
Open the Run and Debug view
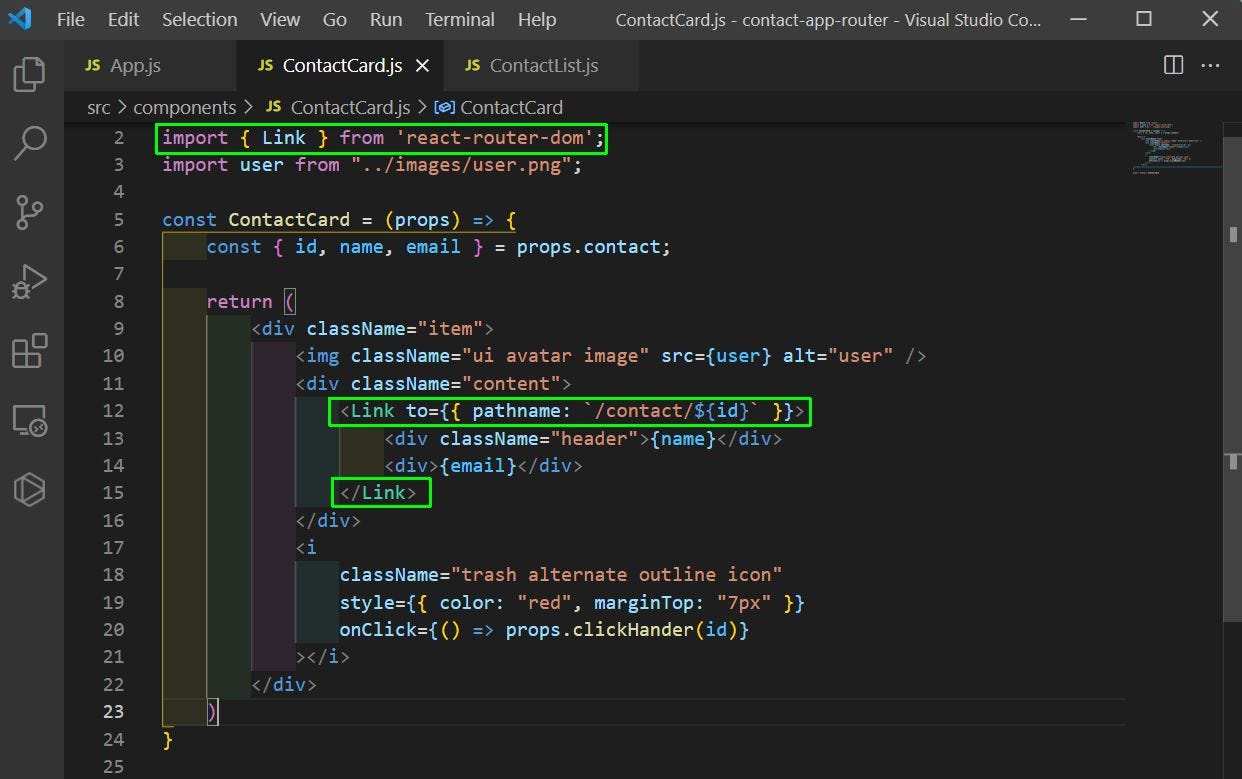(29, 282)
